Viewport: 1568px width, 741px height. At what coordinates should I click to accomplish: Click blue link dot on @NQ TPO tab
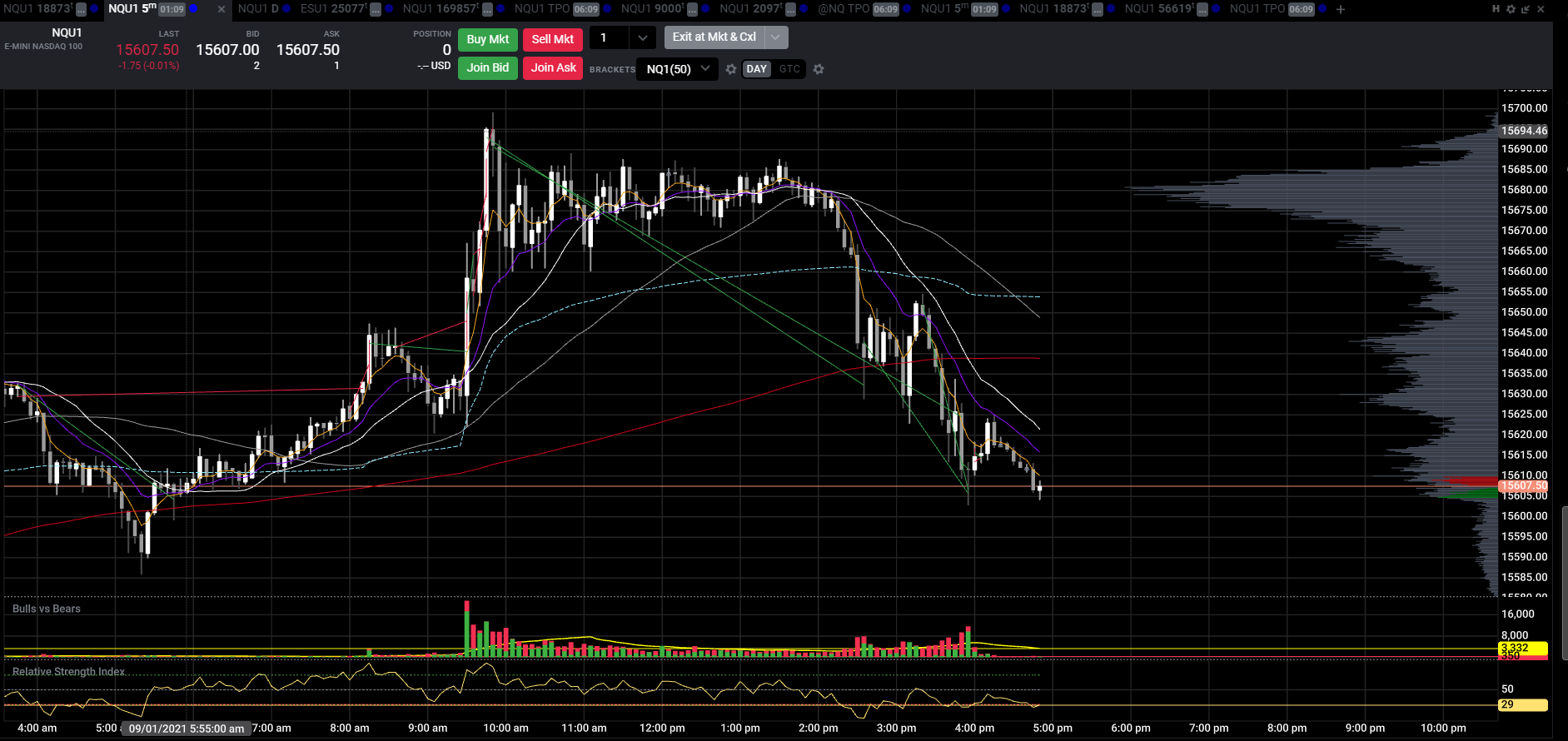(x=907, y=9)
